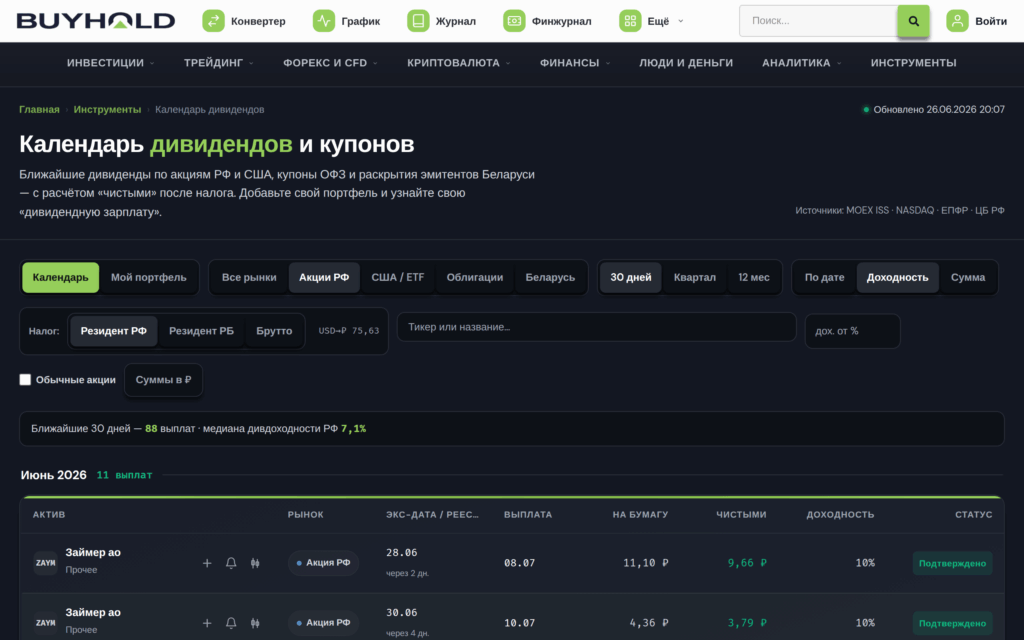1024x640 pixels.
Task: Click the ДОХОДНОСТЬ column header
Action: click(840, 515)
